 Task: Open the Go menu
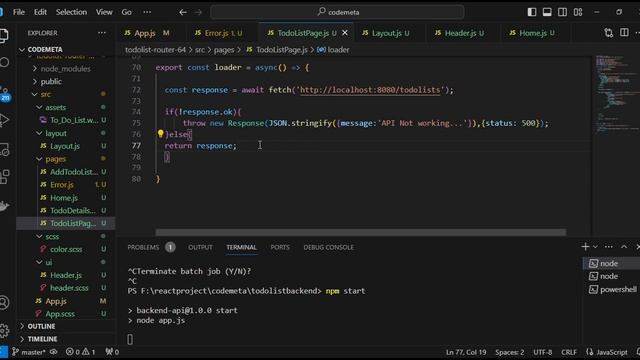(x=127, y=12)
